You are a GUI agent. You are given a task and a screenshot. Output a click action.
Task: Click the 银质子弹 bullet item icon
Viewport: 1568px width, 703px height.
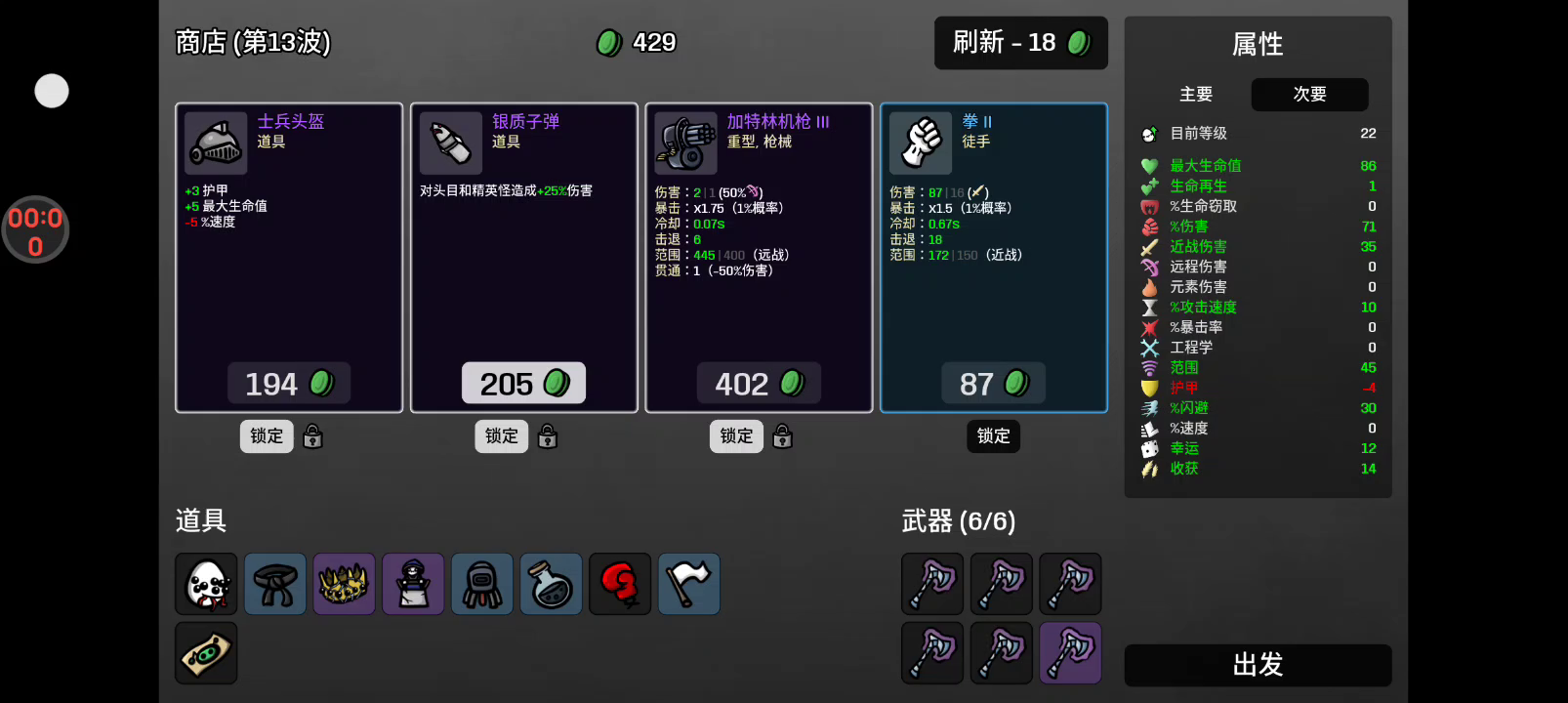(x=450, y=144)
